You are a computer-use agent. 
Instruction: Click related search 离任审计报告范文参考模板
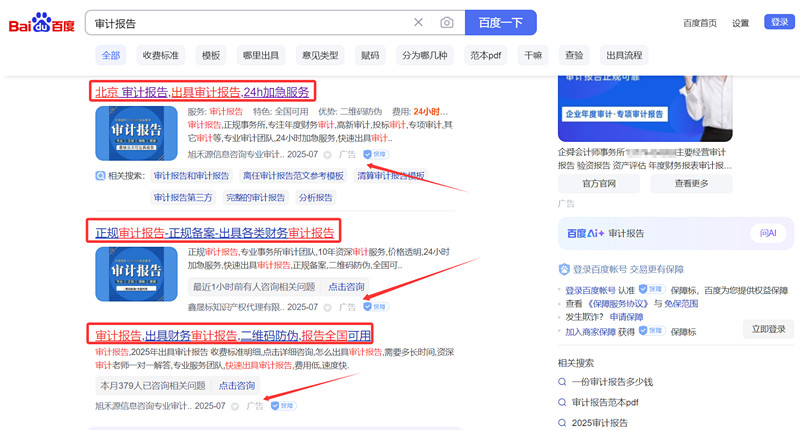click(293, 176)
